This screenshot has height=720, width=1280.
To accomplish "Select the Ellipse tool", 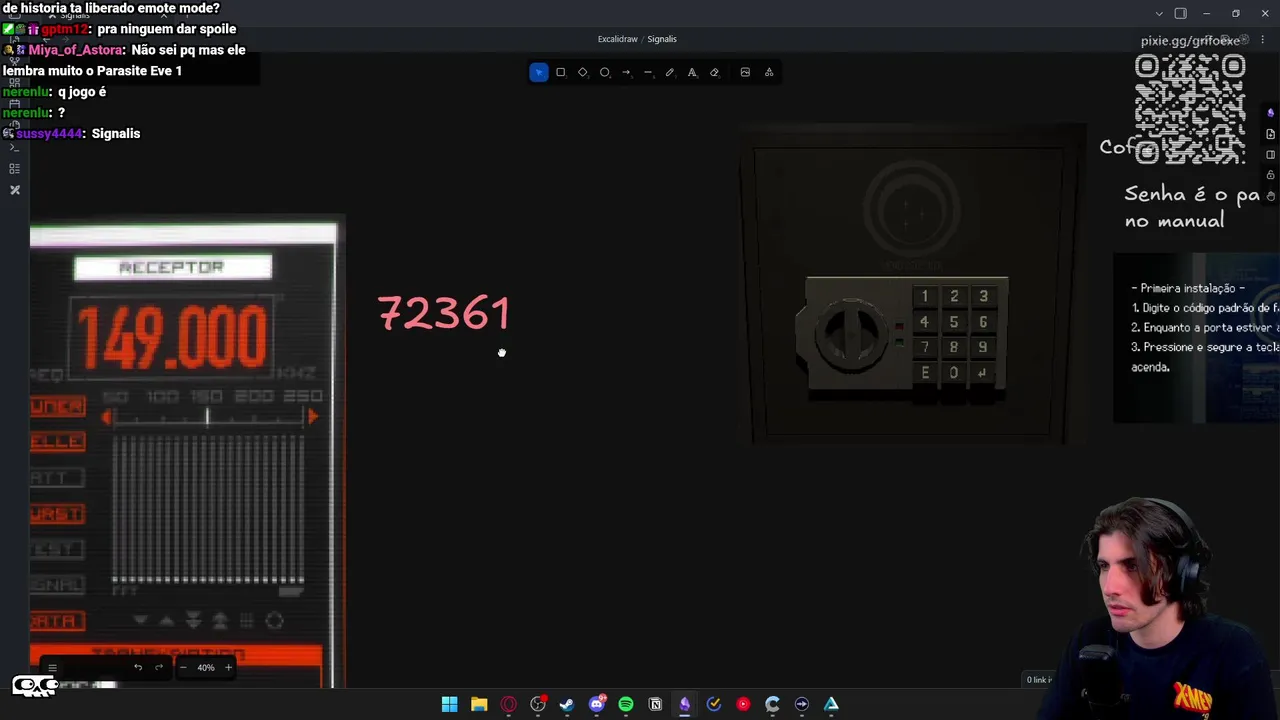I will pos(605,72).
